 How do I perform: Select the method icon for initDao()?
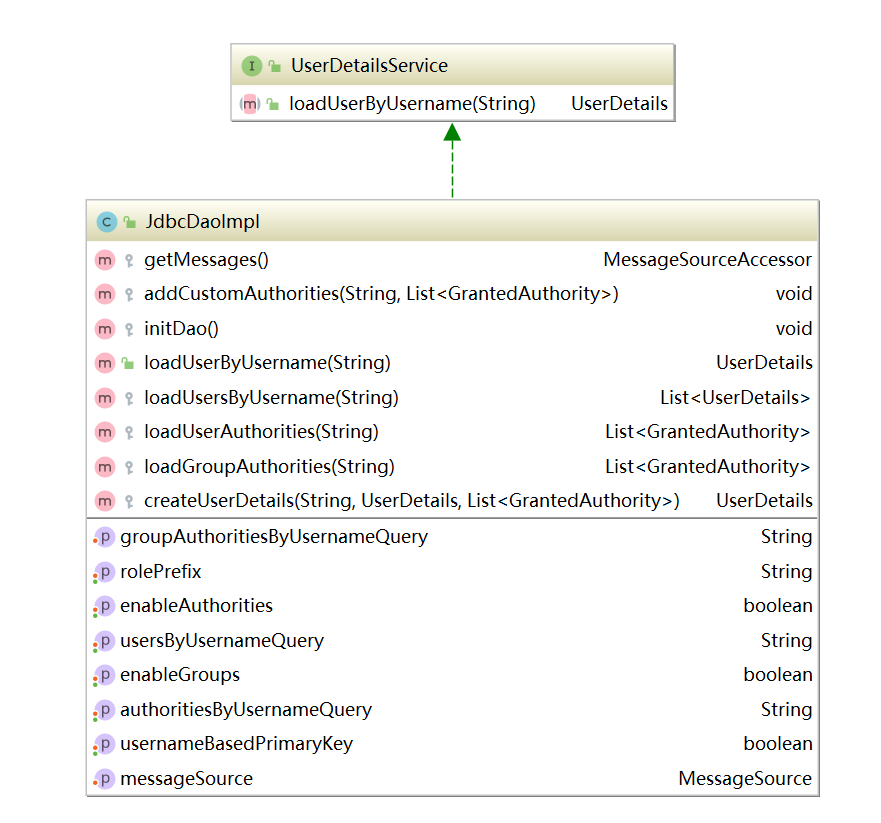pyautogui.click(x=105, y=328)
